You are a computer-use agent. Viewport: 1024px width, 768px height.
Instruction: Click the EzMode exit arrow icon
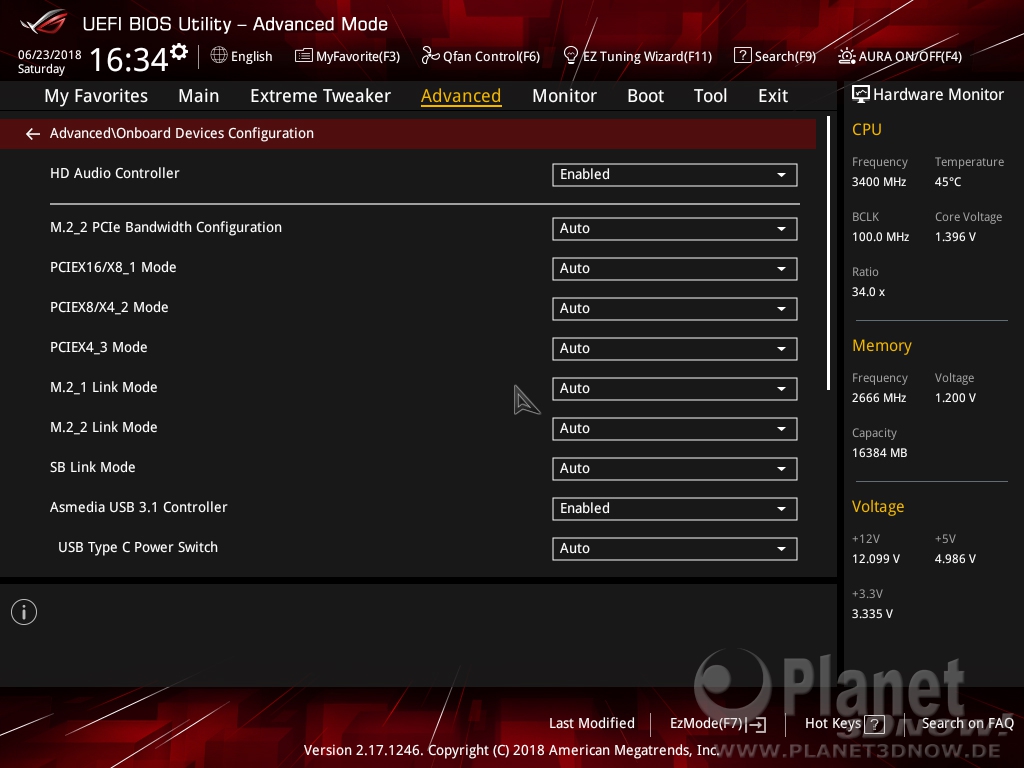tap(756, 724)
